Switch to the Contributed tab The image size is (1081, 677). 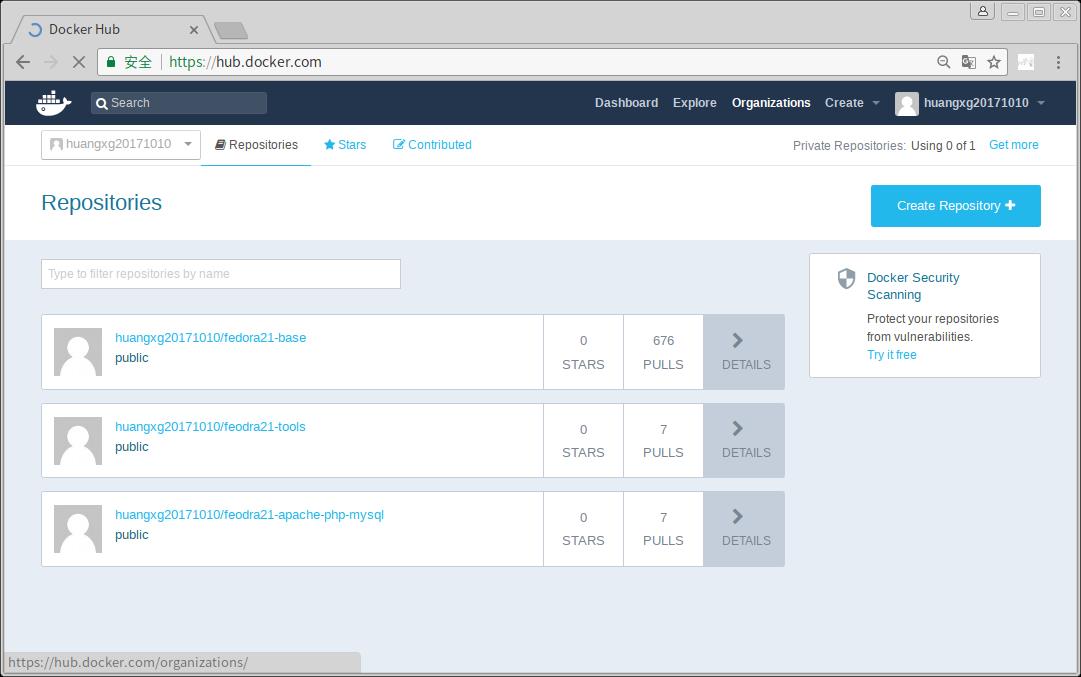point(432,145)
